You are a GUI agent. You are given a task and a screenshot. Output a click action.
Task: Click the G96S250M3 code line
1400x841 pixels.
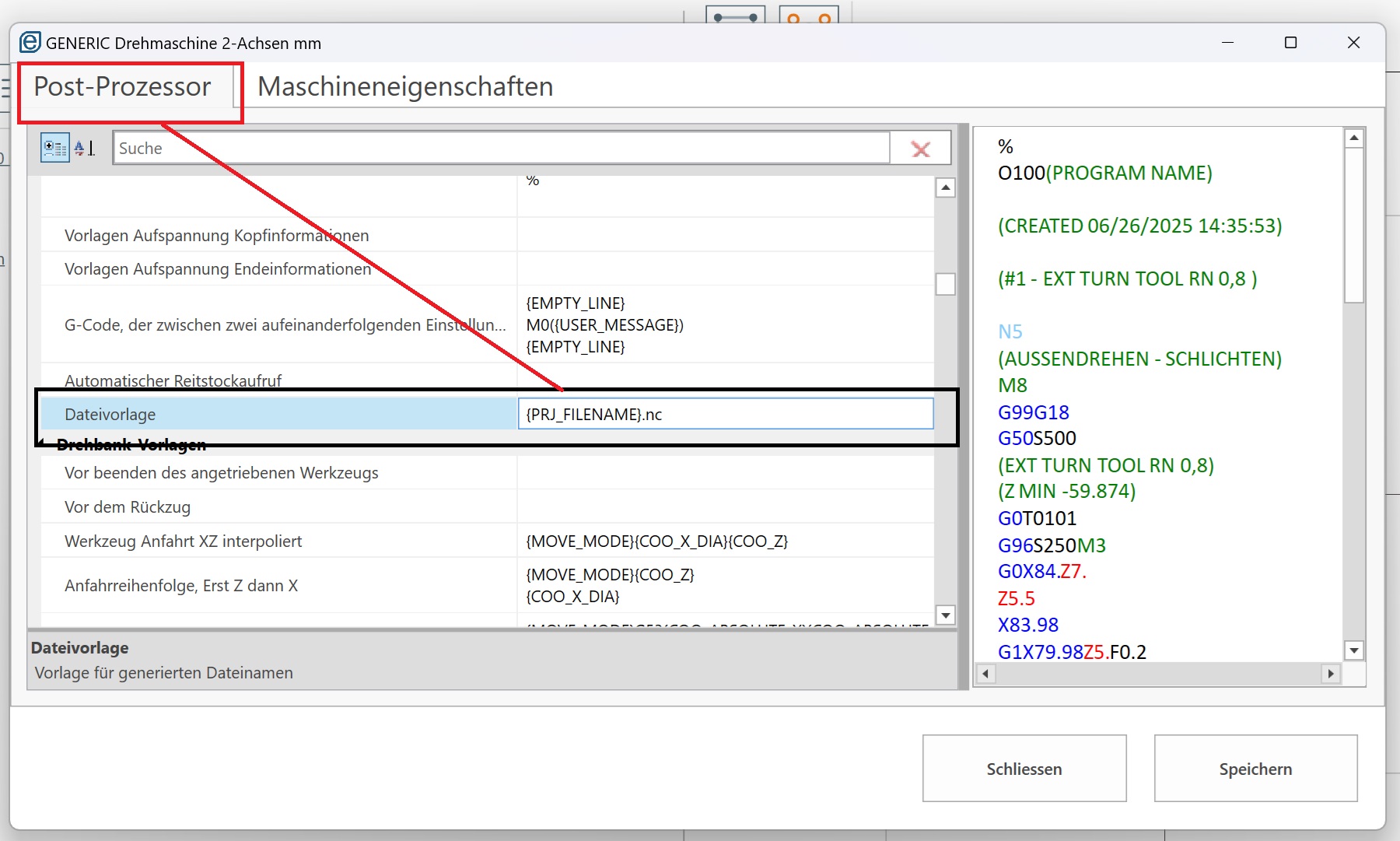1052,545
